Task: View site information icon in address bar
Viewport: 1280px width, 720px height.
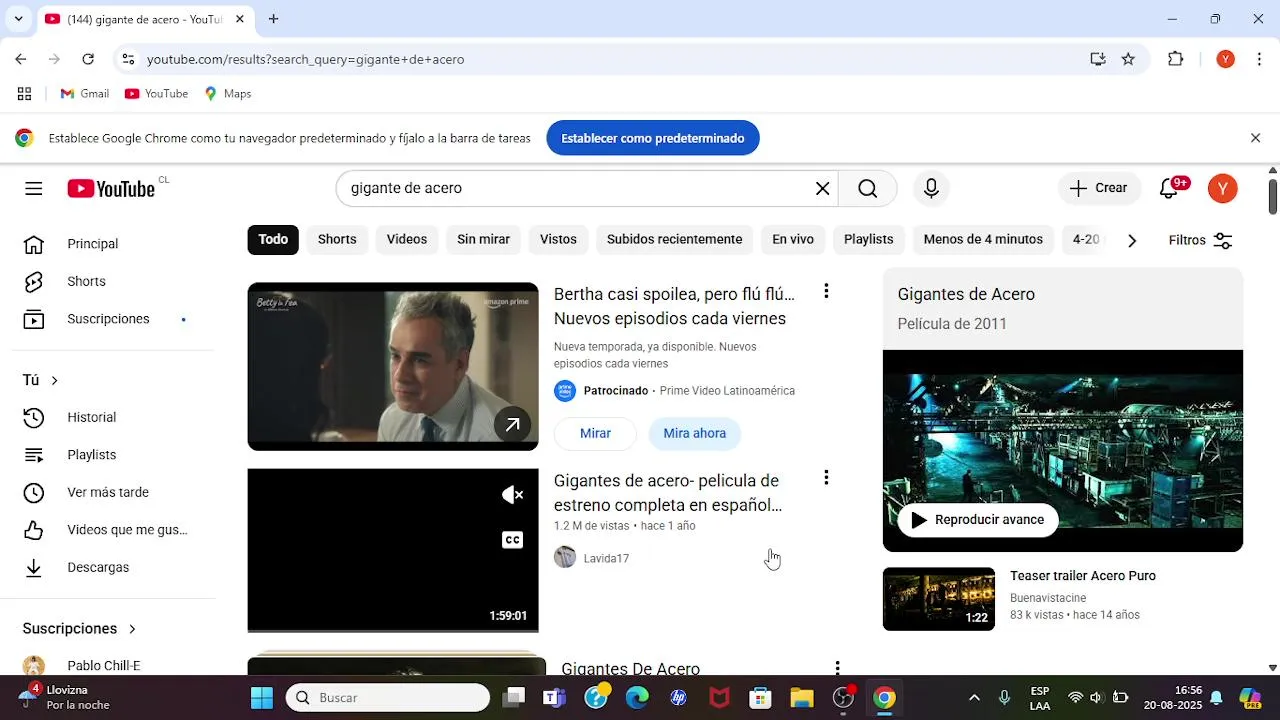Action: pos(128,59)
